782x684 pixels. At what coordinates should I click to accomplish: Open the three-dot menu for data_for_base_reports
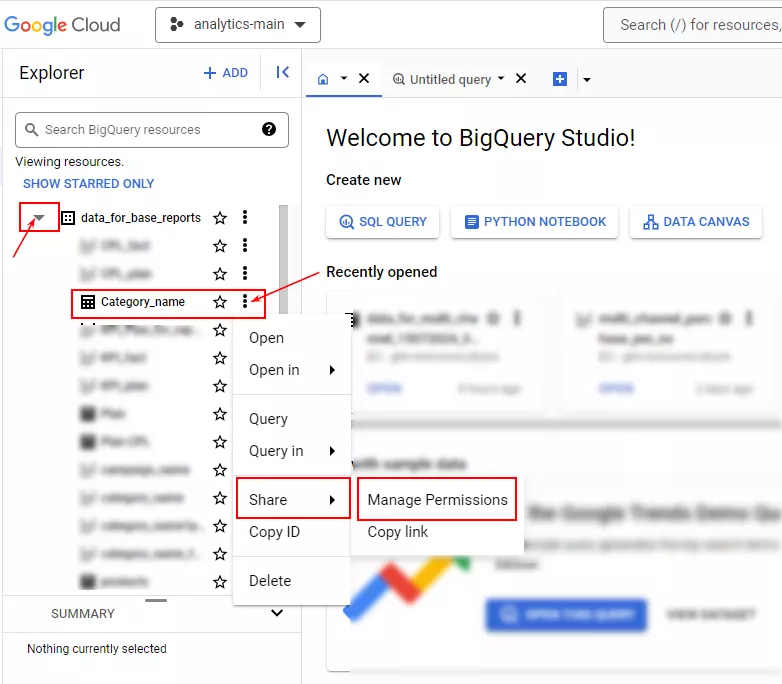click(244, 217)
